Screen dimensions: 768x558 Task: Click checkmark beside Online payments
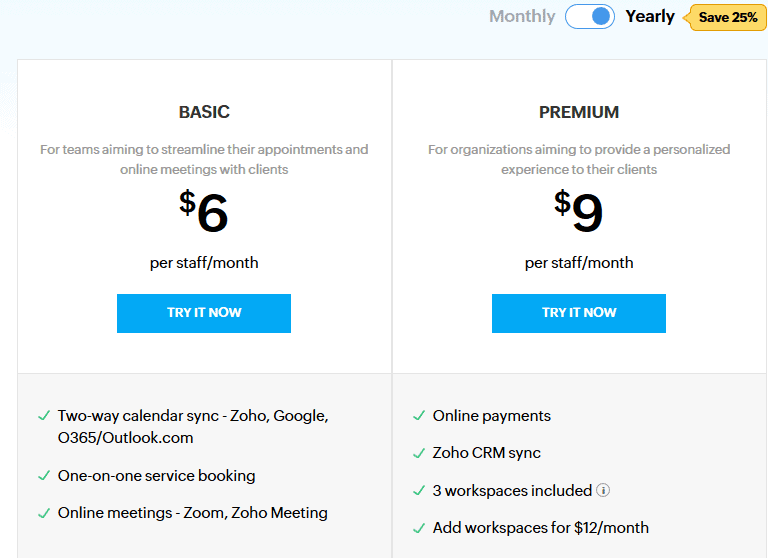(418, 416)
